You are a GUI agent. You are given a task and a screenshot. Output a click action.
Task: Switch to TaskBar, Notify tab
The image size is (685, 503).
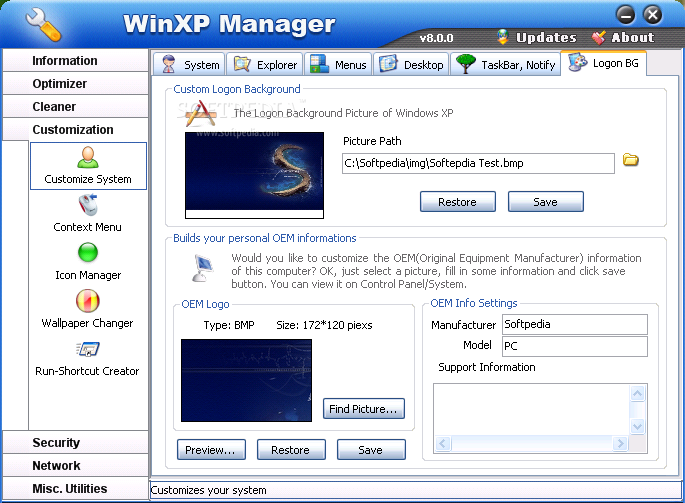coord(505,64)
